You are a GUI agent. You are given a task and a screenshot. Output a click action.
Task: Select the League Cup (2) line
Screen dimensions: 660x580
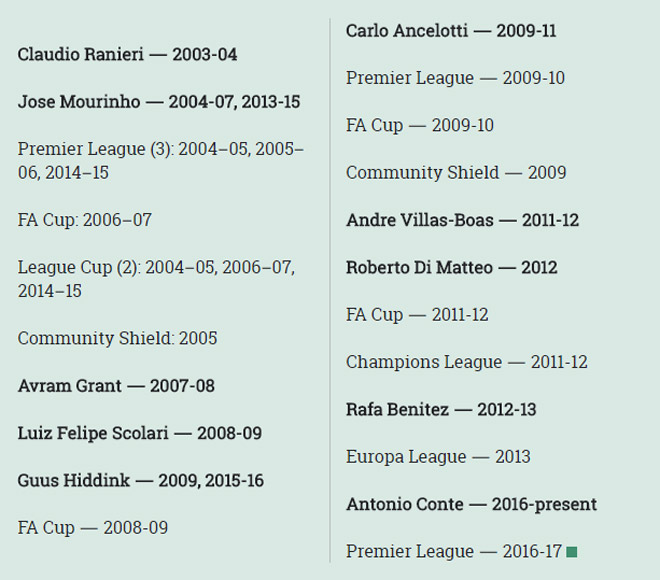[x=156, y=279]
